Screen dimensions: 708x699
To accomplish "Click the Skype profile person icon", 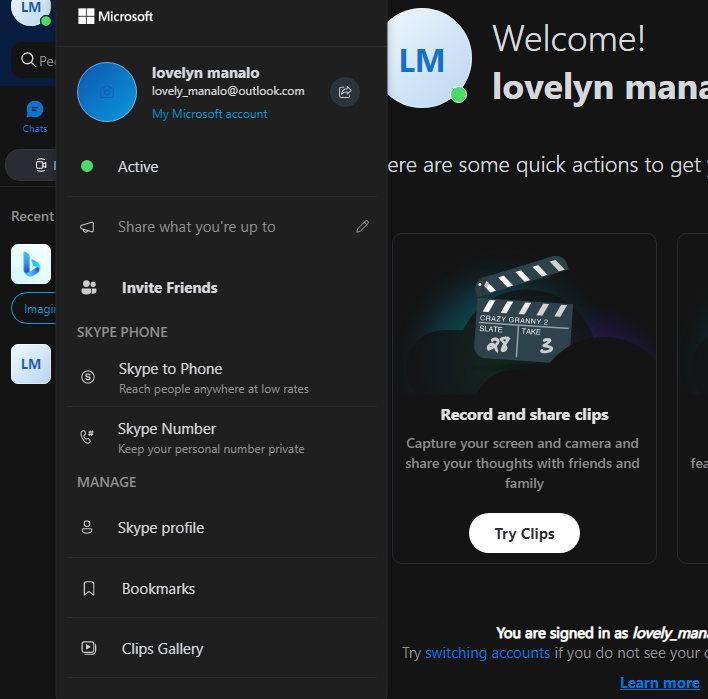I will [x=87, y=527].
